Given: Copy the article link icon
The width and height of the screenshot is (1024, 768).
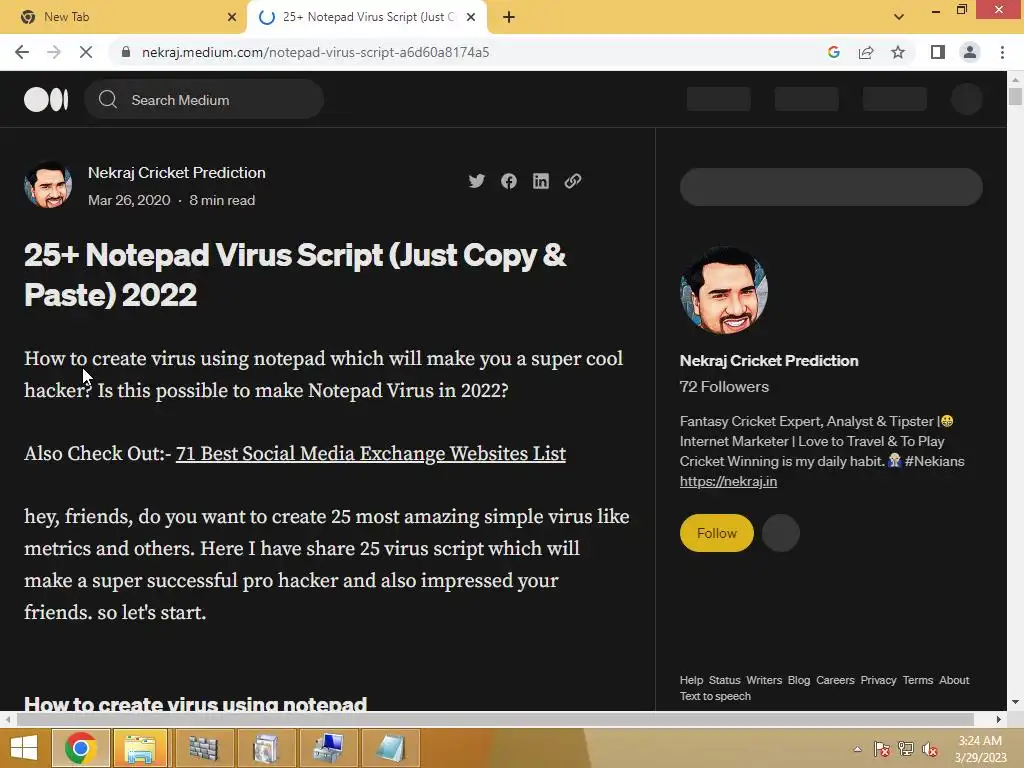Looking at the screenshot, I should [573, 181].
